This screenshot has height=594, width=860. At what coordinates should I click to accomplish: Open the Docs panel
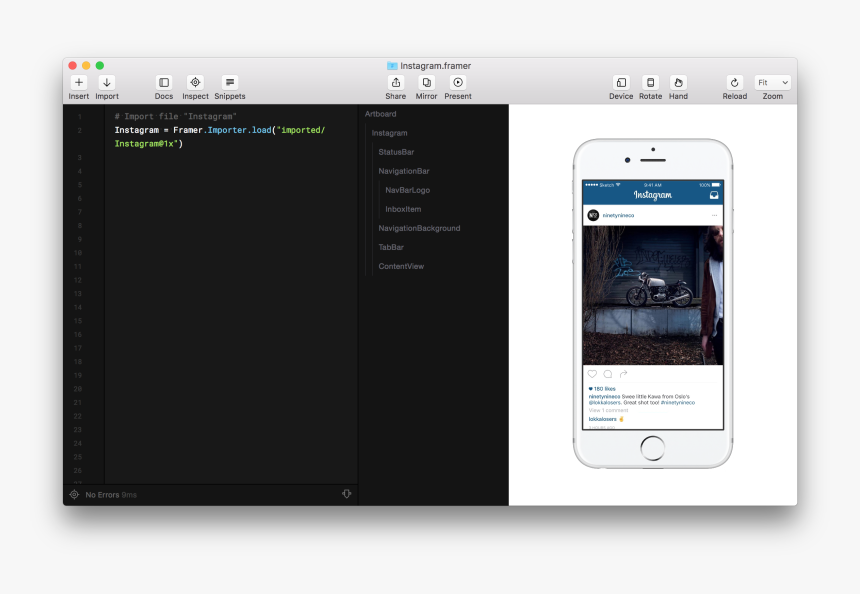pyautogui.click(x=164, y=83)
